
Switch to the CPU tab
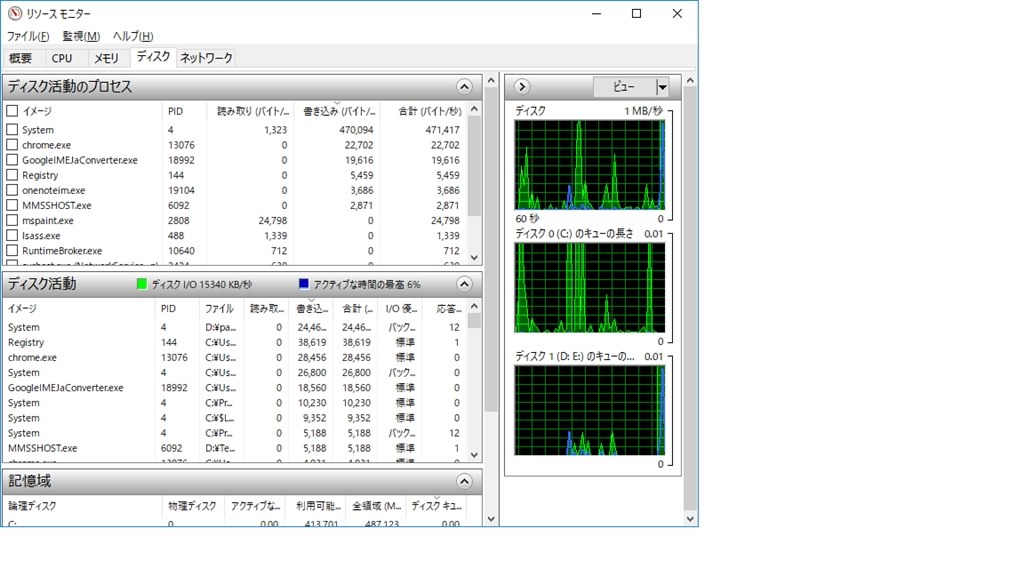[x=62, y=58]
